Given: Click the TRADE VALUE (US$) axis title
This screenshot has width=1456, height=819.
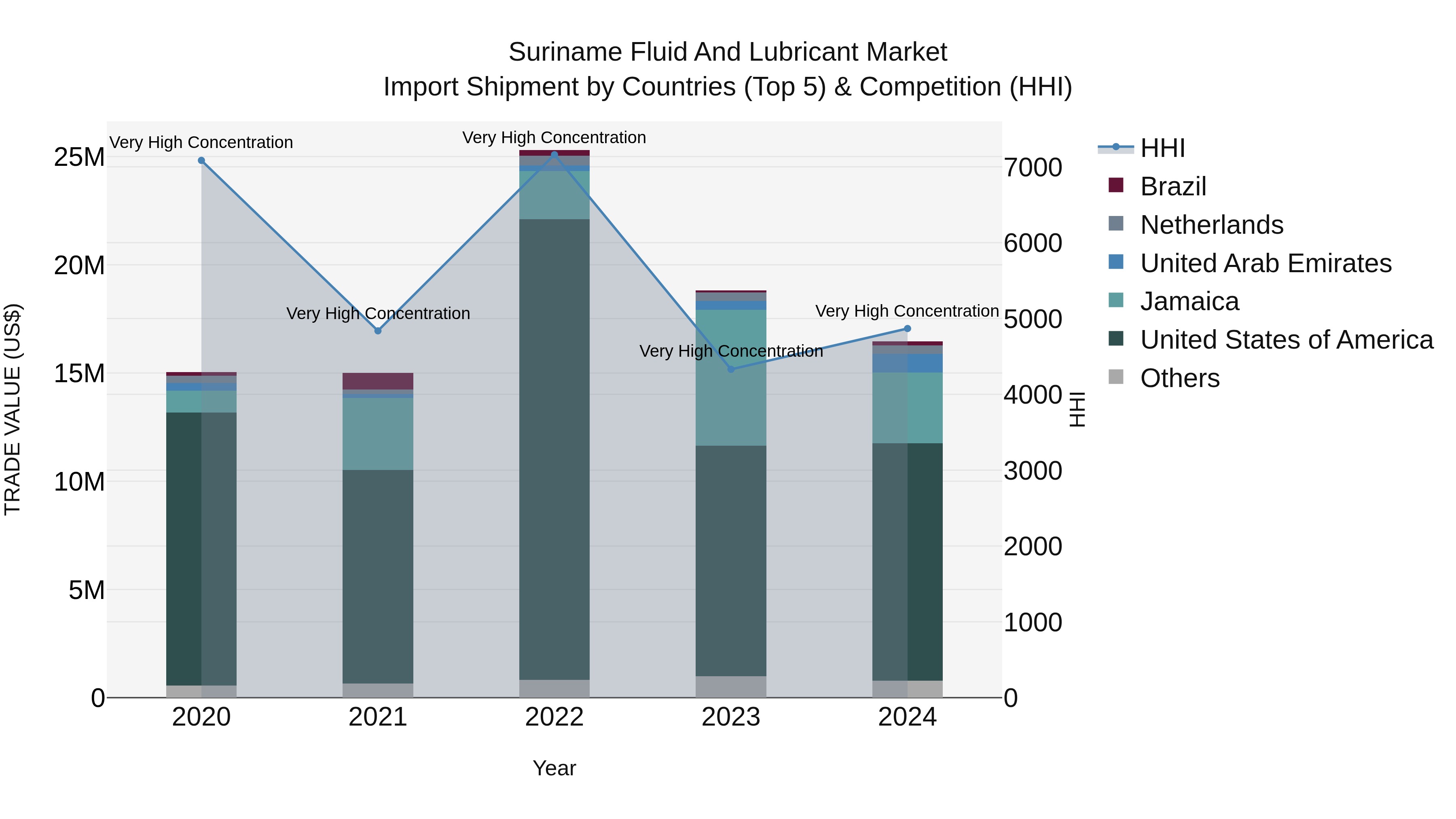Looking at the screenshot, I should (13, 409).
